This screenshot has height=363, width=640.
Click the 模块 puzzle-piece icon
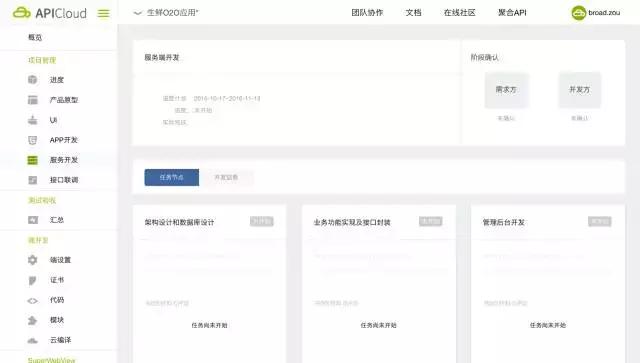coord(33,320)
